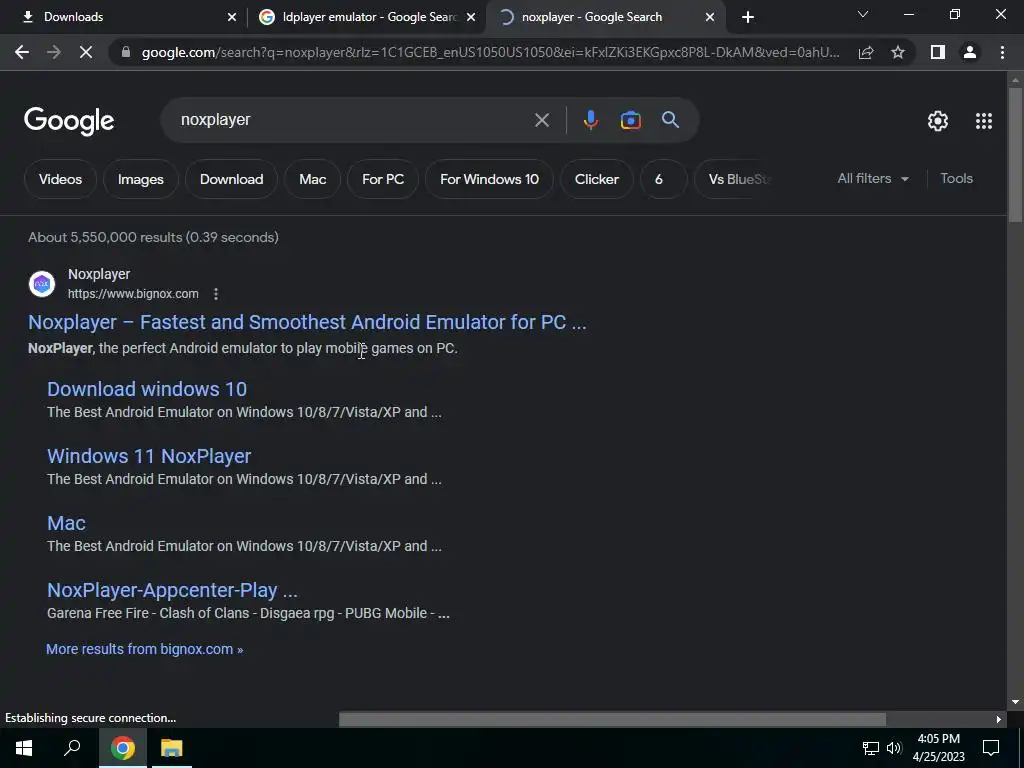This screenshot has width=1024, height=768.
Task: Click the Chrome taskbar icon
Action: [122, 748]
